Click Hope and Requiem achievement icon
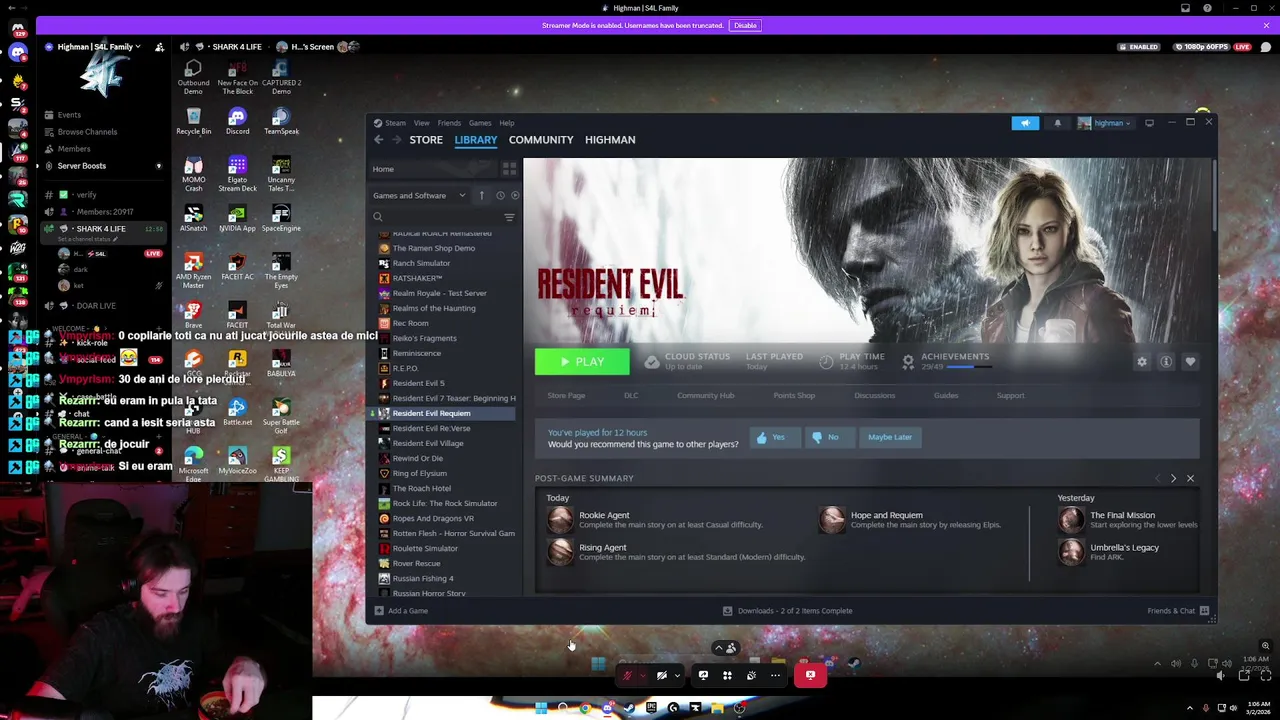 [x=832, y=519]
